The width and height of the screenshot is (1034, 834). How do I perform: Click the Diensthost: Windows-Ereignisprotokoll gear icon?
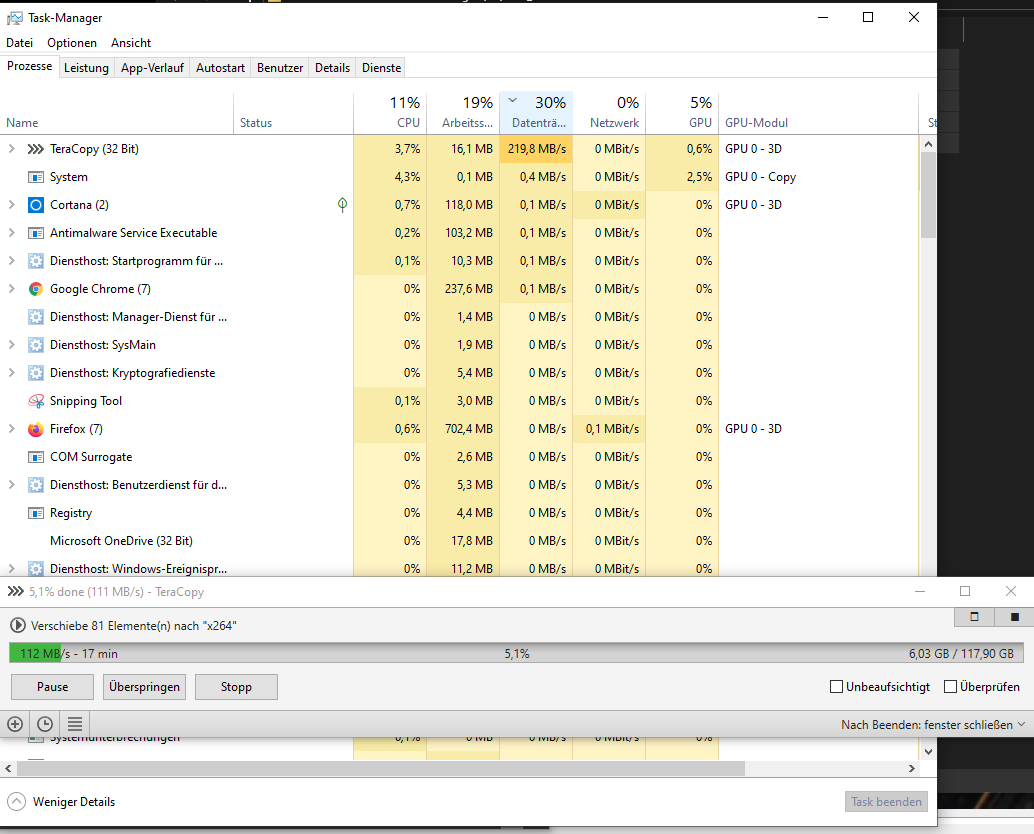(36, 568)
